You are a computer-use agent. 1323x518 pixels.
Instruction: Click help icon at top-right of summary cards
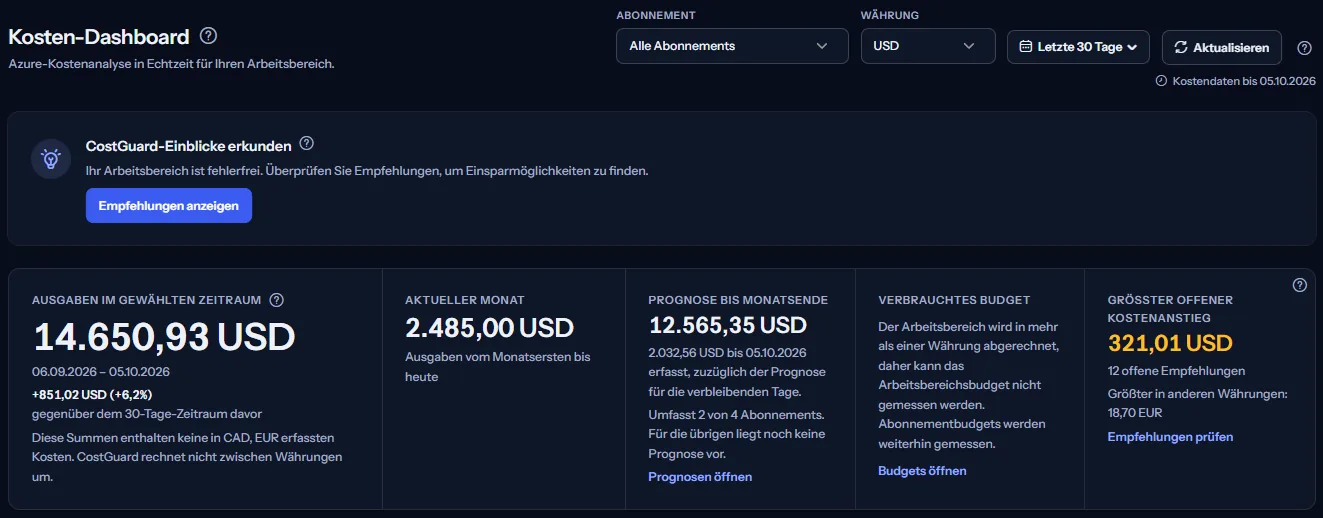click(x=1300, y=285)
